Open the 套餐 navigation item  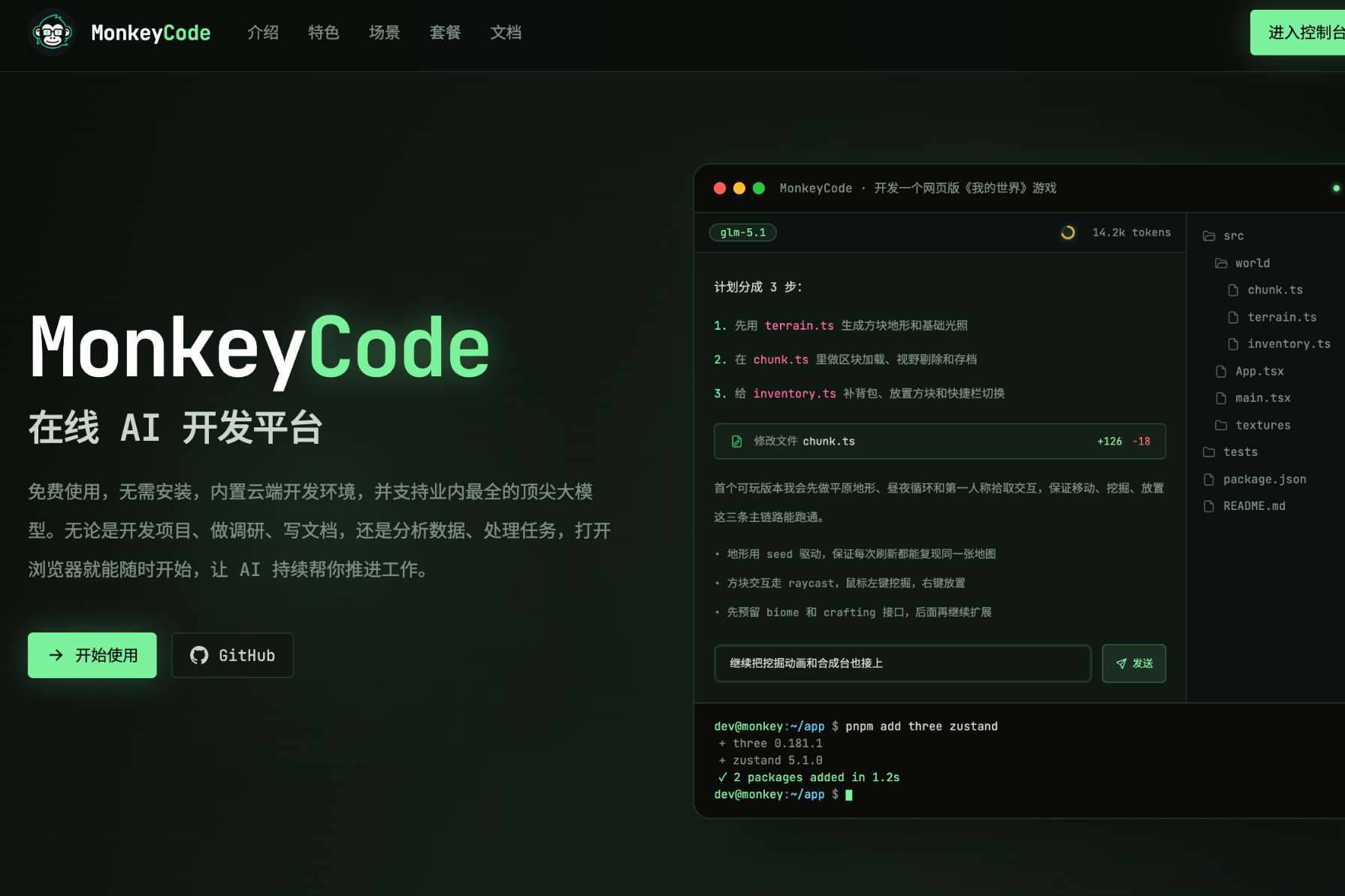point(446,32)
